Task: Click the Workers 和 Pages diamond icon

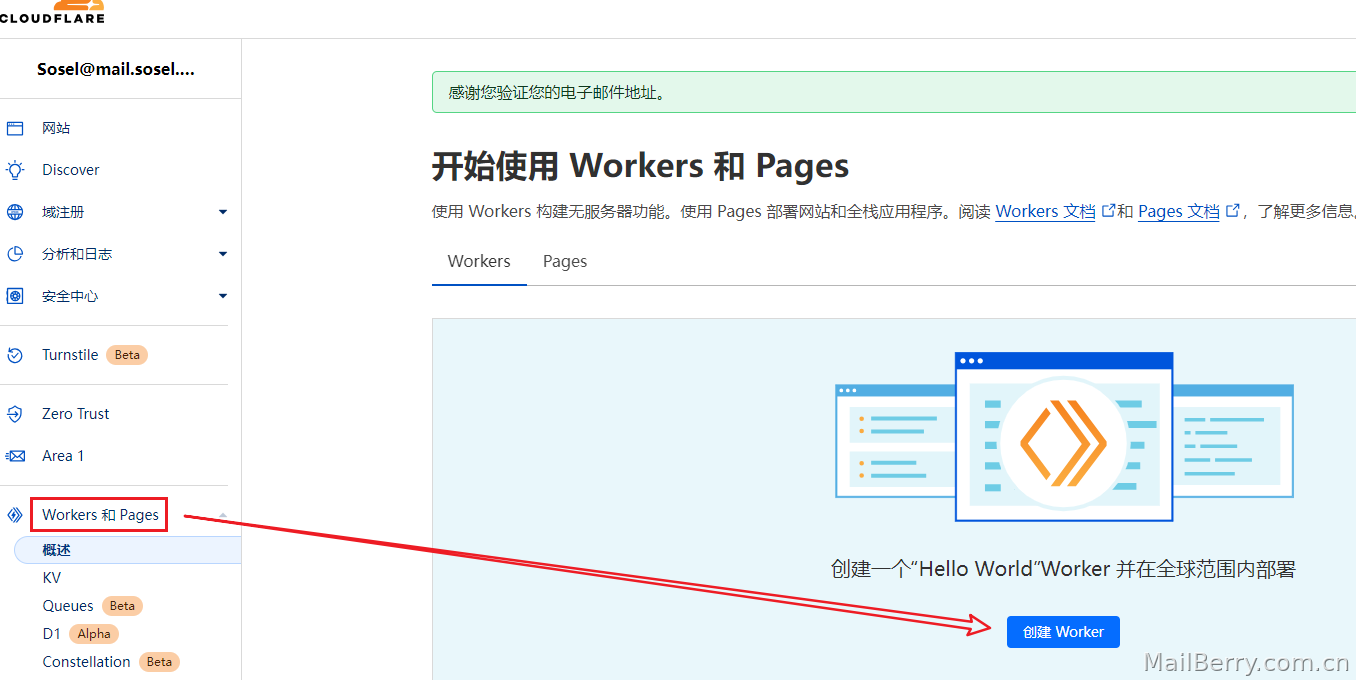Action: coord(15,515)
